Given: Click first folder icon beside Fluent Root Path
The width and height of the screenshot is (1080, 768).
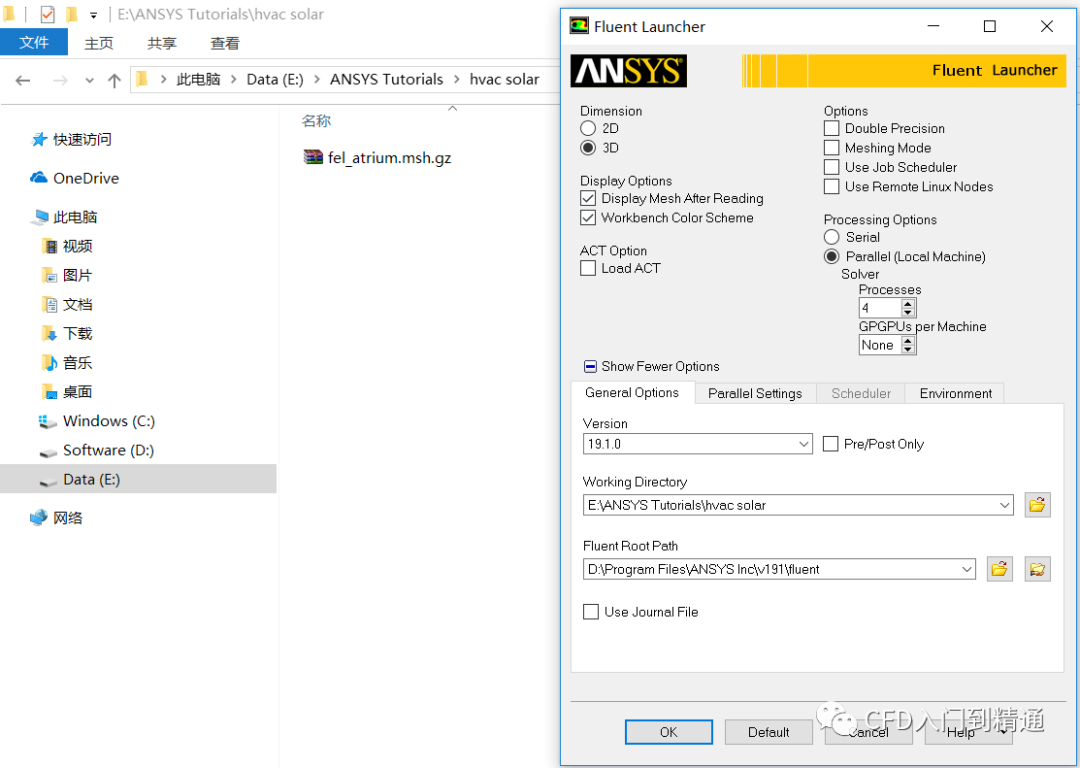Looking at the screenshot, I should point(999,569).
